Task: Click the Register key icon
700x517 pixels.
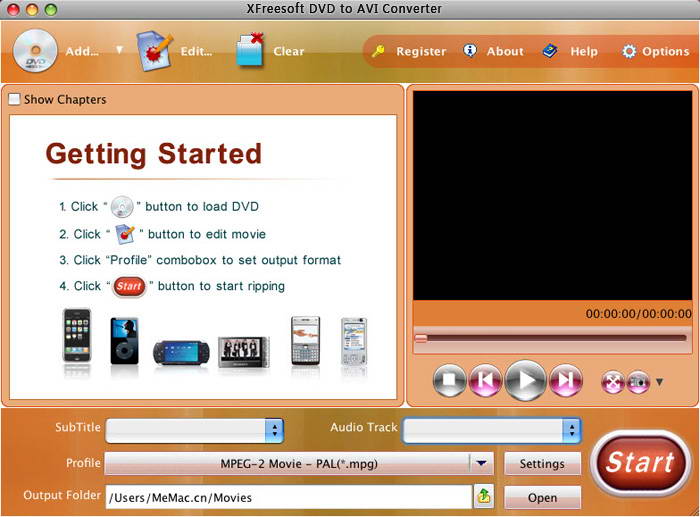Action: (378, 51)
